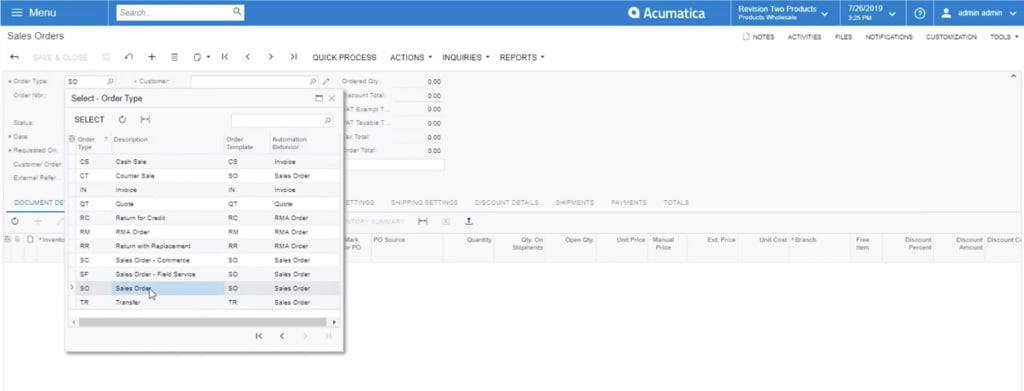Go back using the left arrow icon

14,57
